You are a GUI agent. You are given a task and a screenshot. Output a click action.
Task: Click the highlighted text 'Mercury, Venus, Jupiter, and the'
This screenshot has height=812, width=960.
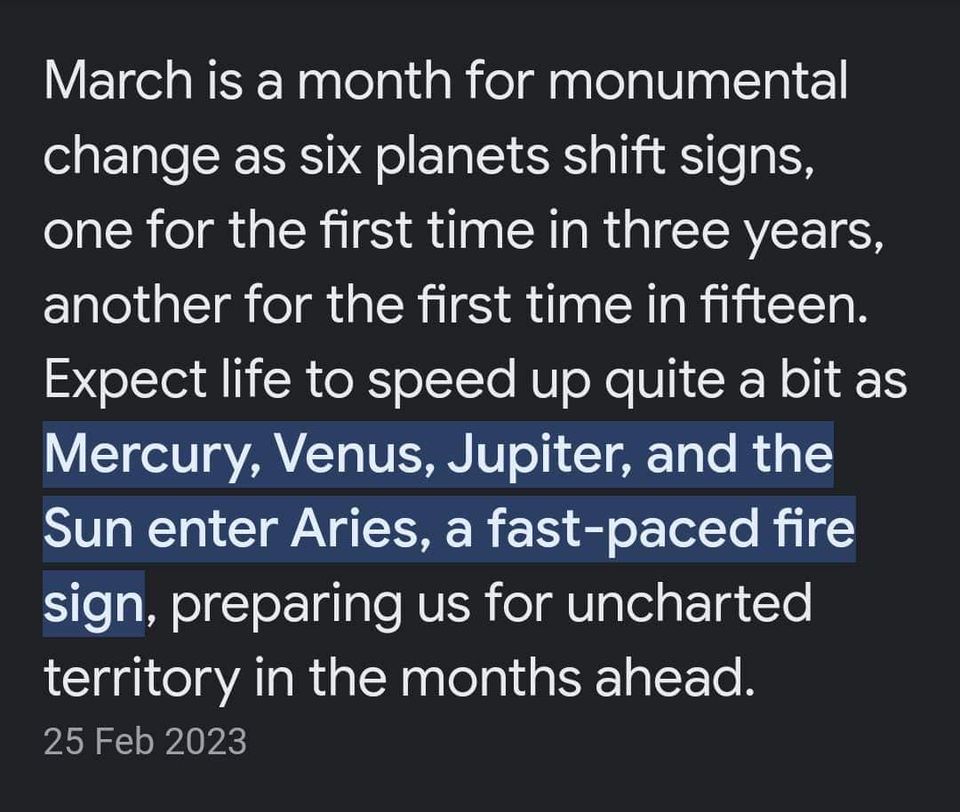pyautogui.click(x=438, y=455)
